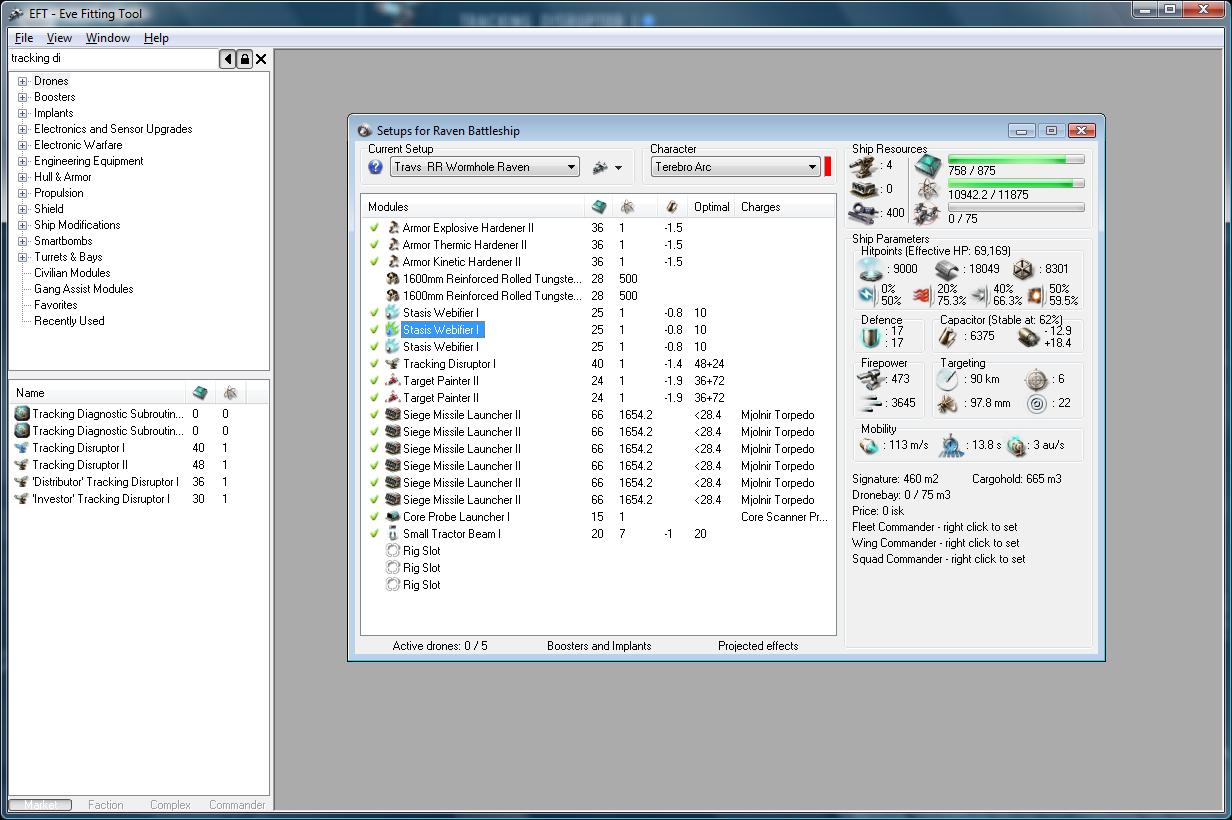
Task: Toggle the checkmark of Armor Explosive Hardener II
Action: (375, 228)
